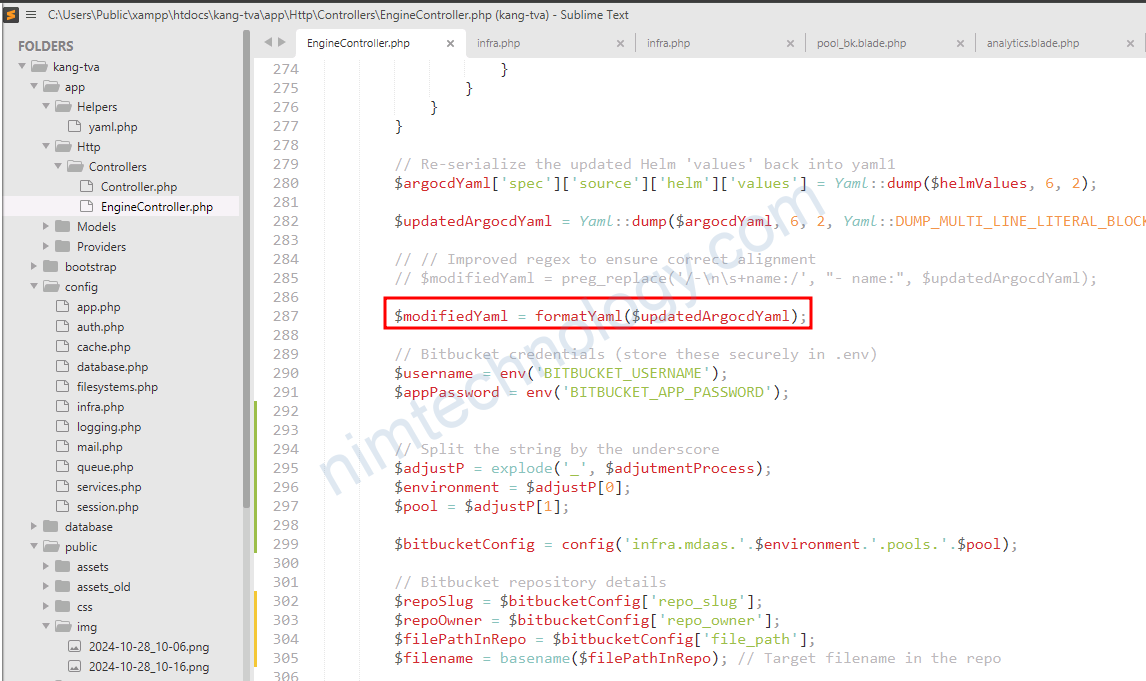Open database.php config file
1146x681 pixels.
point(112,367)
